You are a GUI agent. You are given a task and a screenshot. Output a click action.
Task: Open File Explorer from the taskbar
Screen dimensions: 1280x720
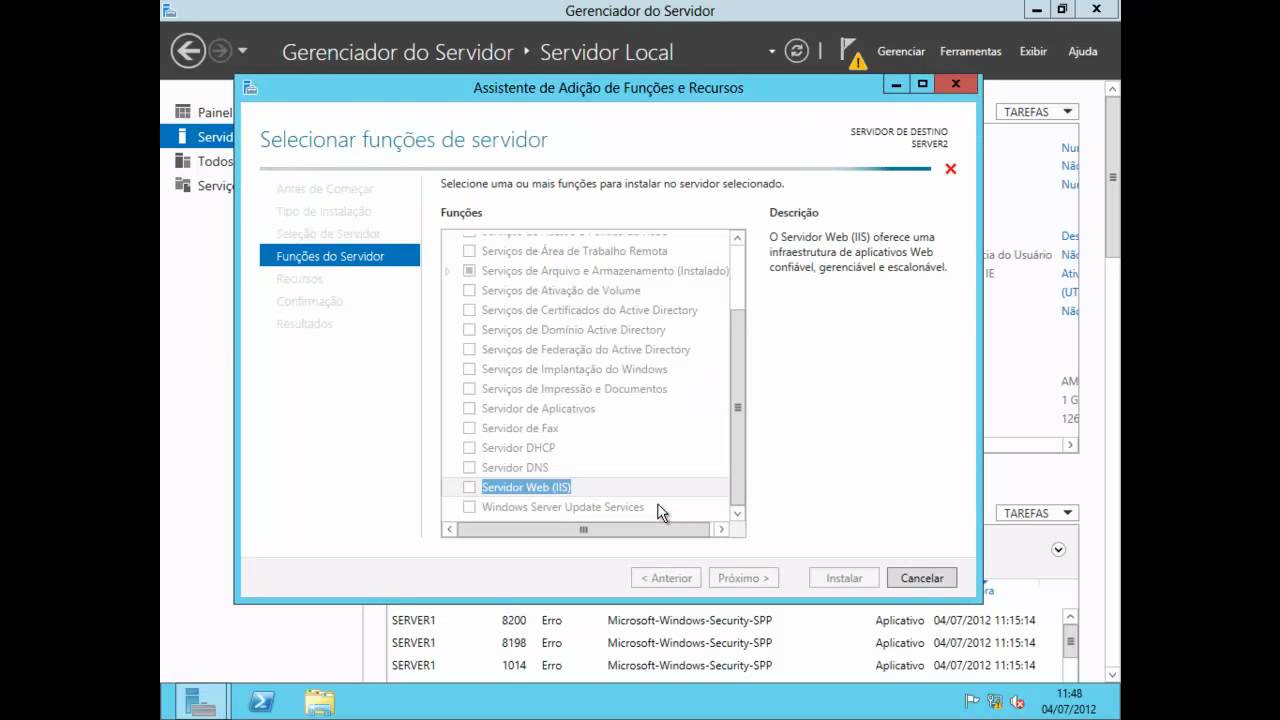click(319, 701)
